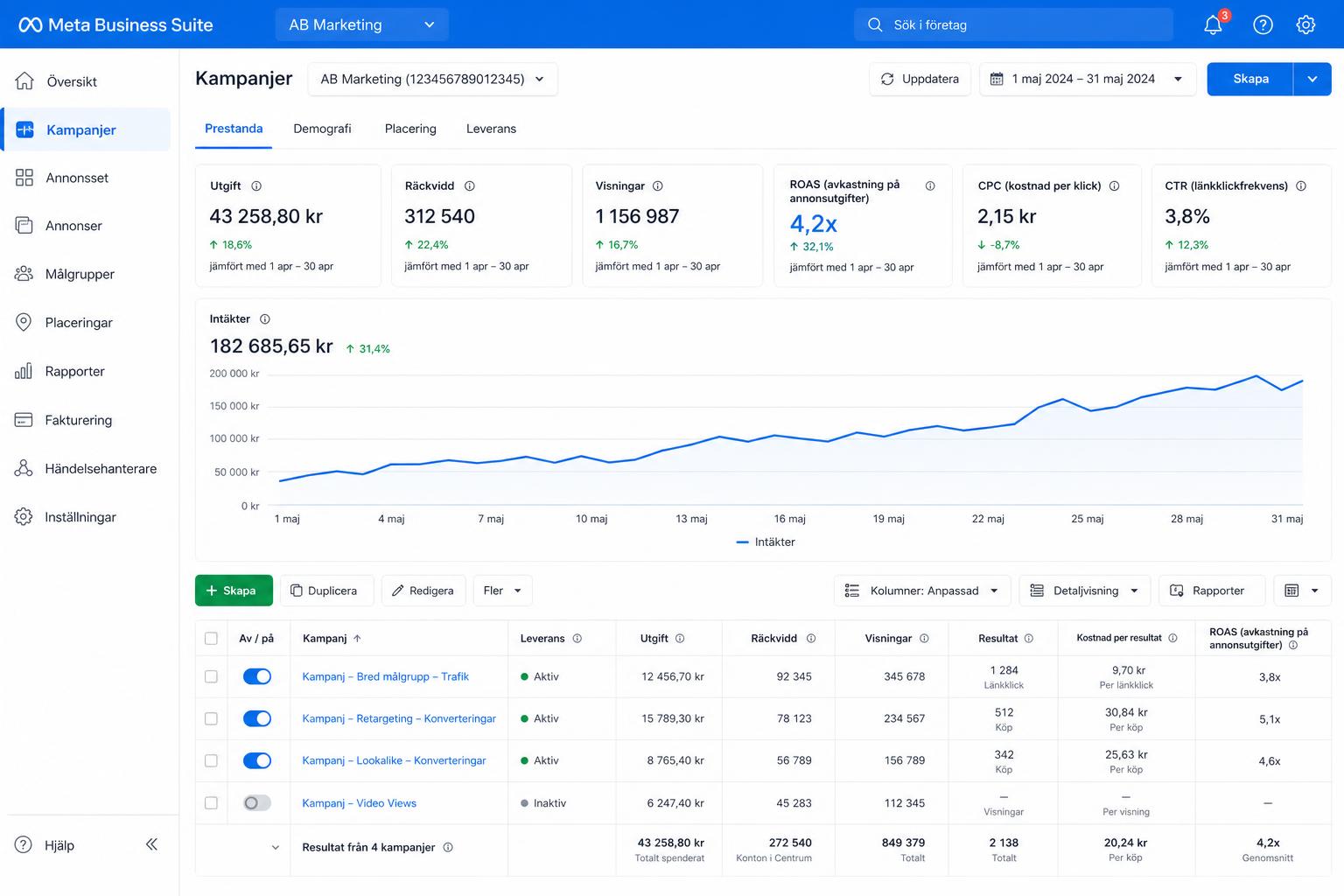The height and width of the screenshot is (896, 1344).
Task: Click the green Skapa button
Action: tap(234, 591)
